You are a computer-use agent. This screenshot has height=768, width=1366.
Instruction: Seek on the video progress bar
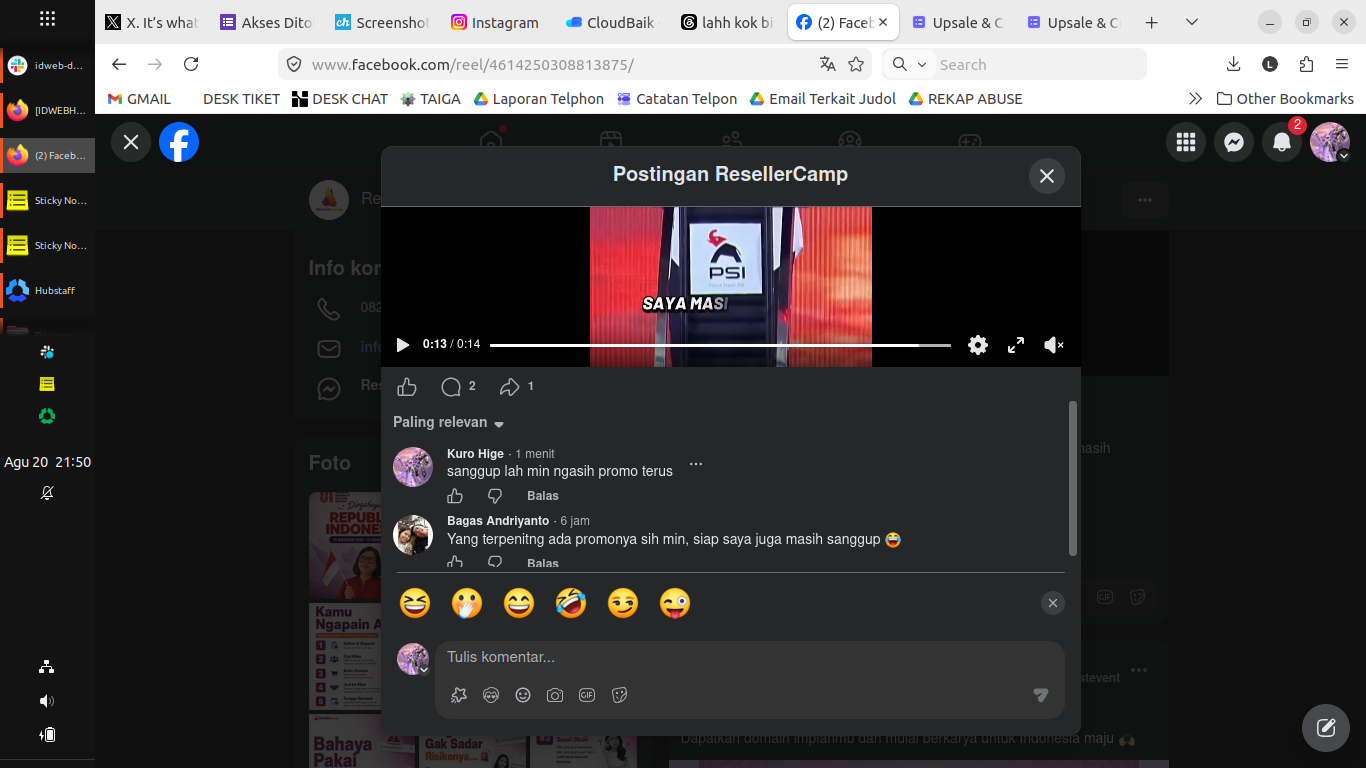point(720,345)
